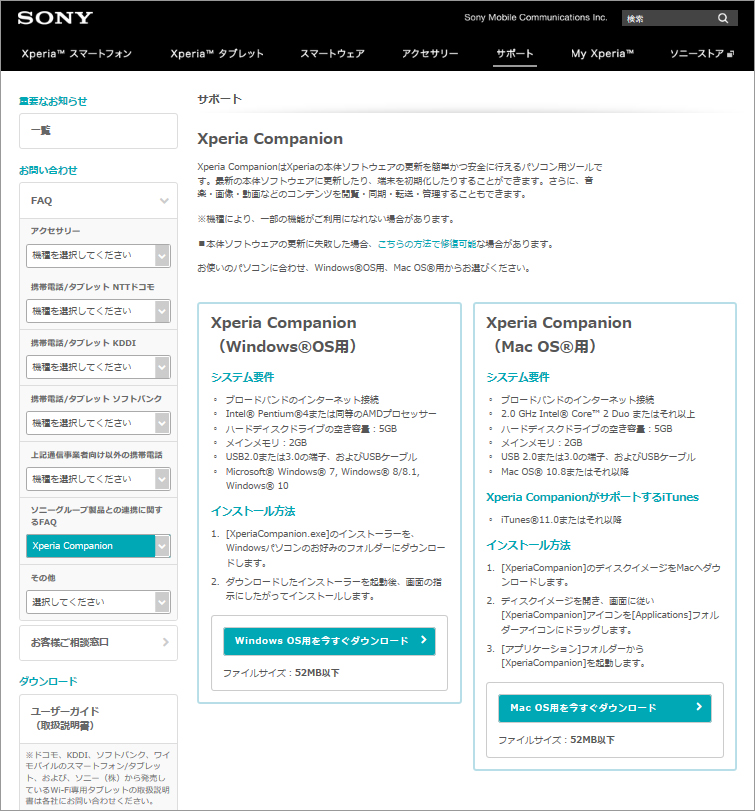Open the スマートウェア navigation item

pyautogui.click(x=332, y=54)
